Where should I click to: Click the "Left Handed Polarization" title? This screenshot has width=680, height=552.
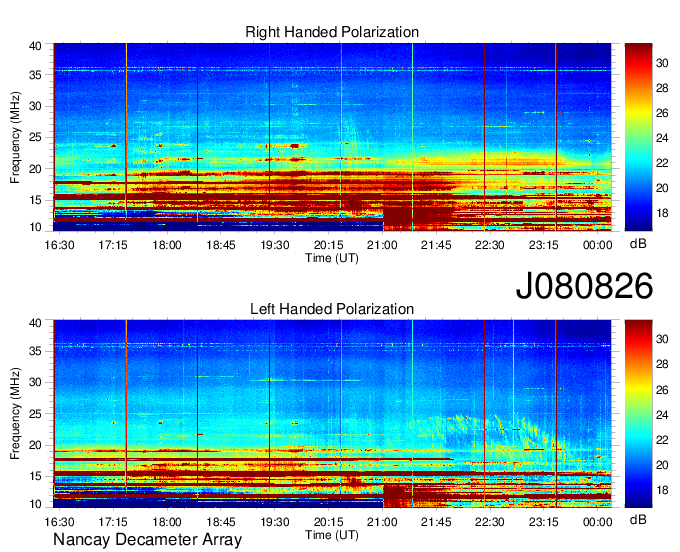coord(332,309)
